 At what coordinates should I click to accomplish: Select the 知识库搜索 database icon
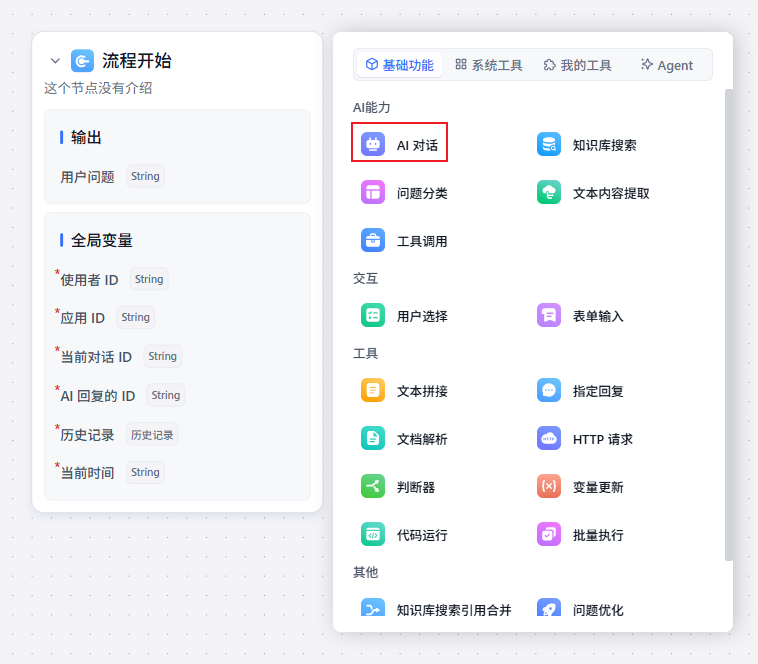(548, 144)
